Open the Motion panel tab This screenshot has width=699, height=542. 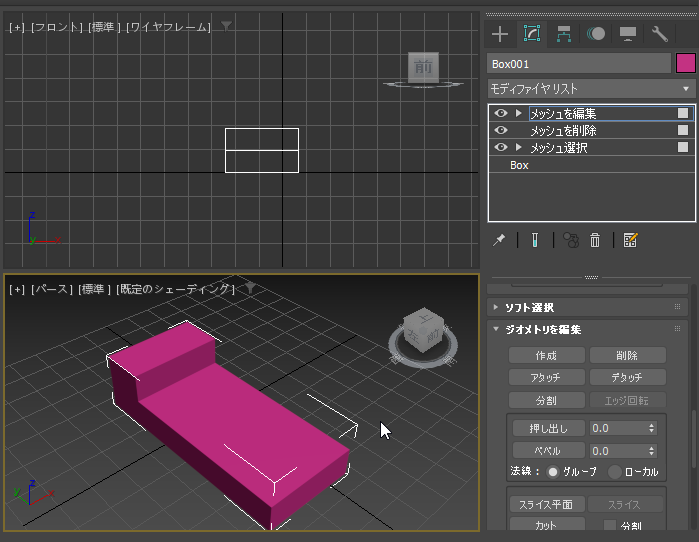point(596,34)
